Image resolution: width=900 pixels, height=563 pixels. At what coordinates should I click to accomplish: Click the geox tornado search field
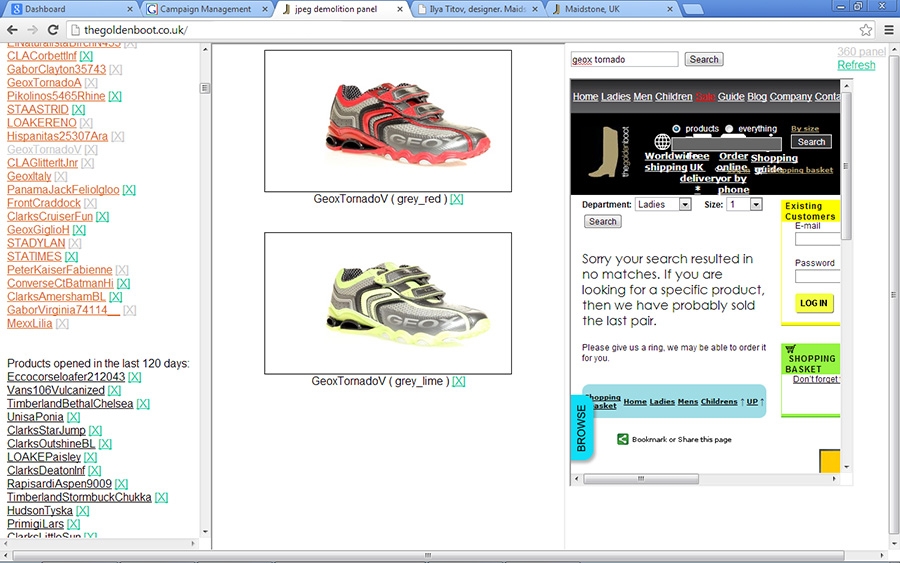click(x=624, y=59)
